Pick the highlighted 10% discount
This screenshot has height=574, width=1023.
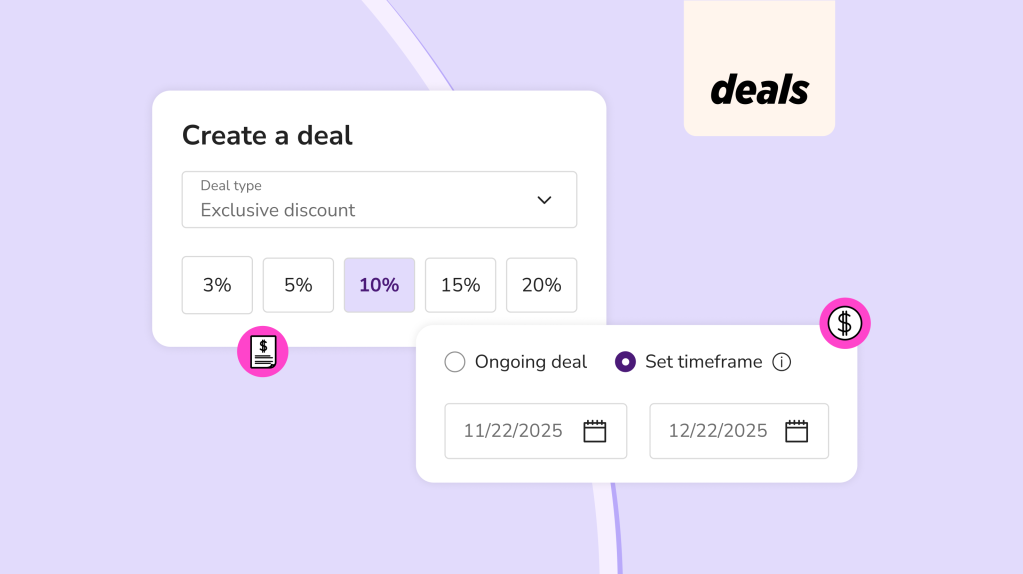coord(379,285)
